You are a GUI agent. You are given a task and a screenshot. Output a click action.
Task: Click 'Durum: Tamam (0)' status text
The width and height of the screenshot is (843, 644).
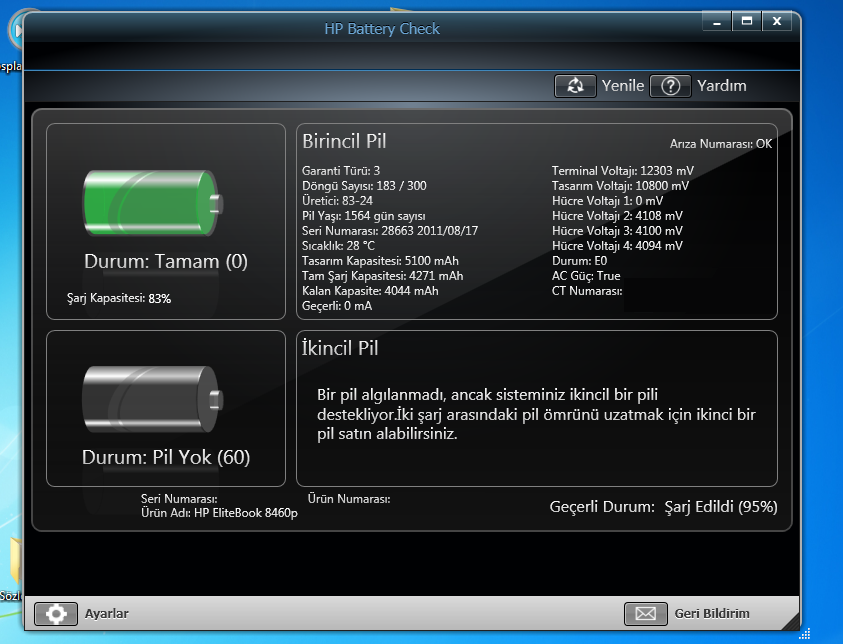coord(166,262)
